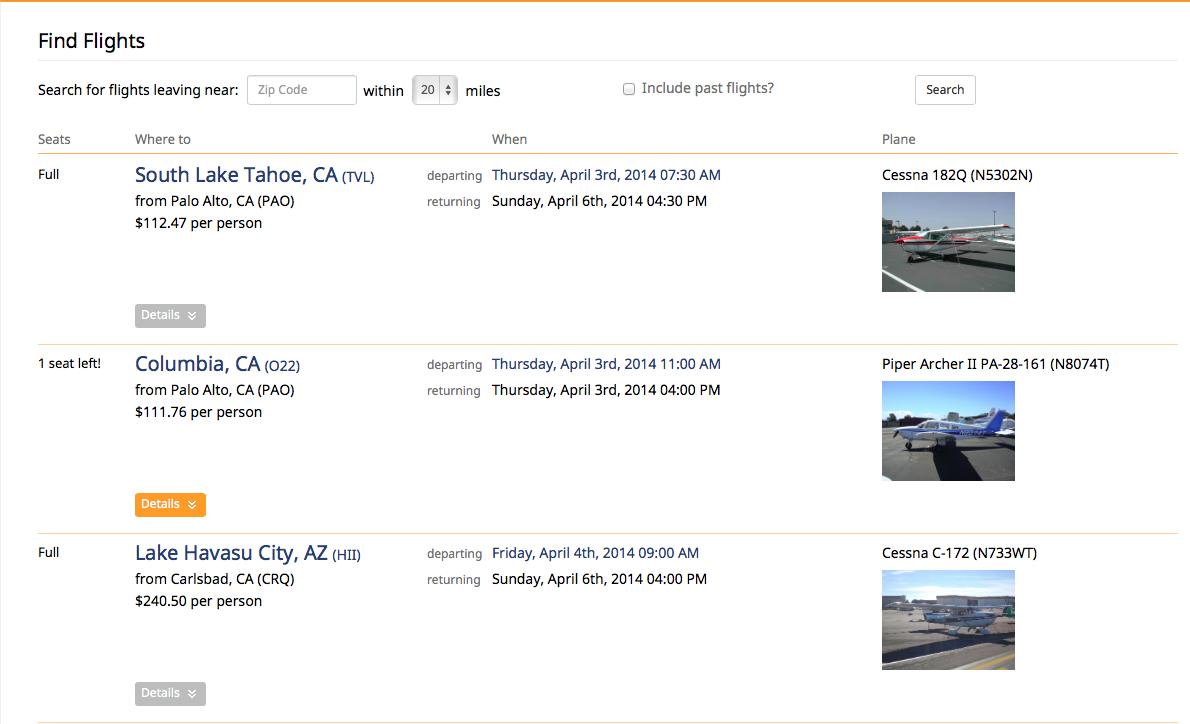
Task: View the Cessna C-172 plane photo
Action: point(948,620)
